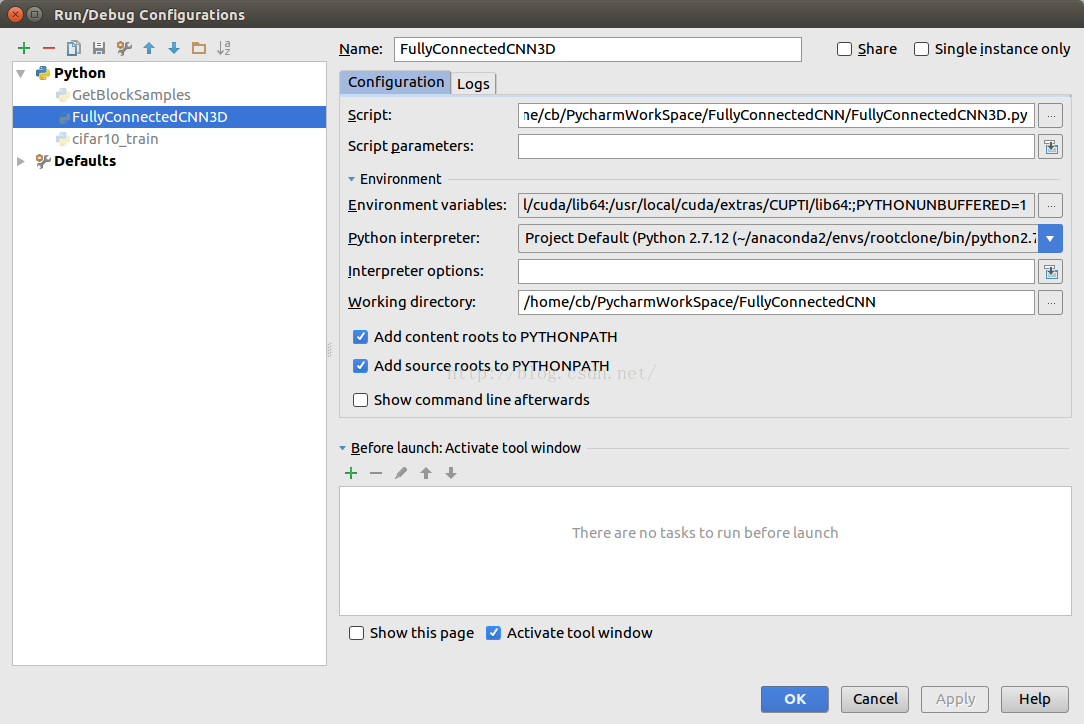
Task: Edit environment variables via ellipsis button
Action: pyautogui.click(x=1050, y=205)
